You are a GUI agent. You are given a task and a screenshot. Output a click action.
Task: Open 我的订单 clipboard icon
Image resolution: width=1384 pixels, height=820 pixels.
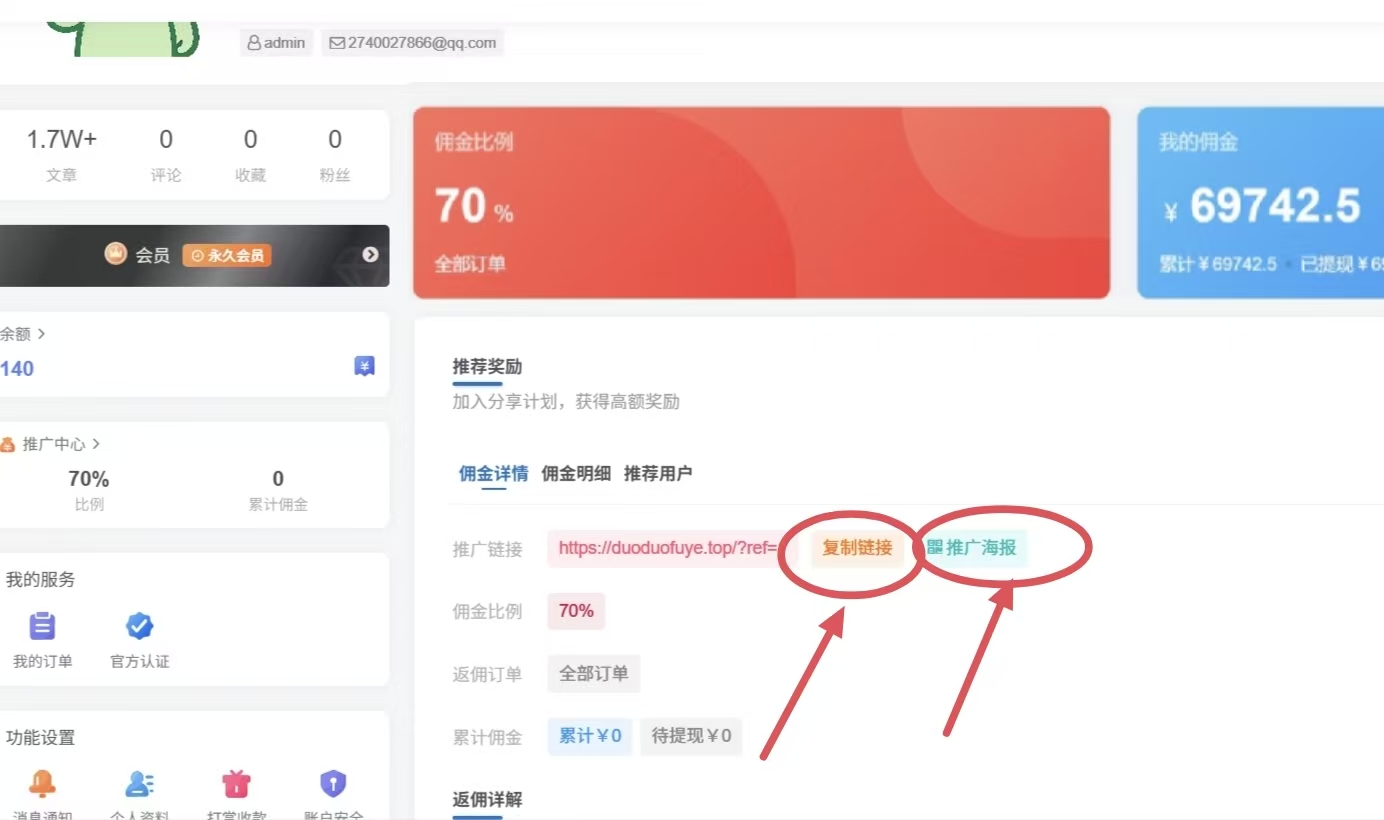[x=42, y=626]
